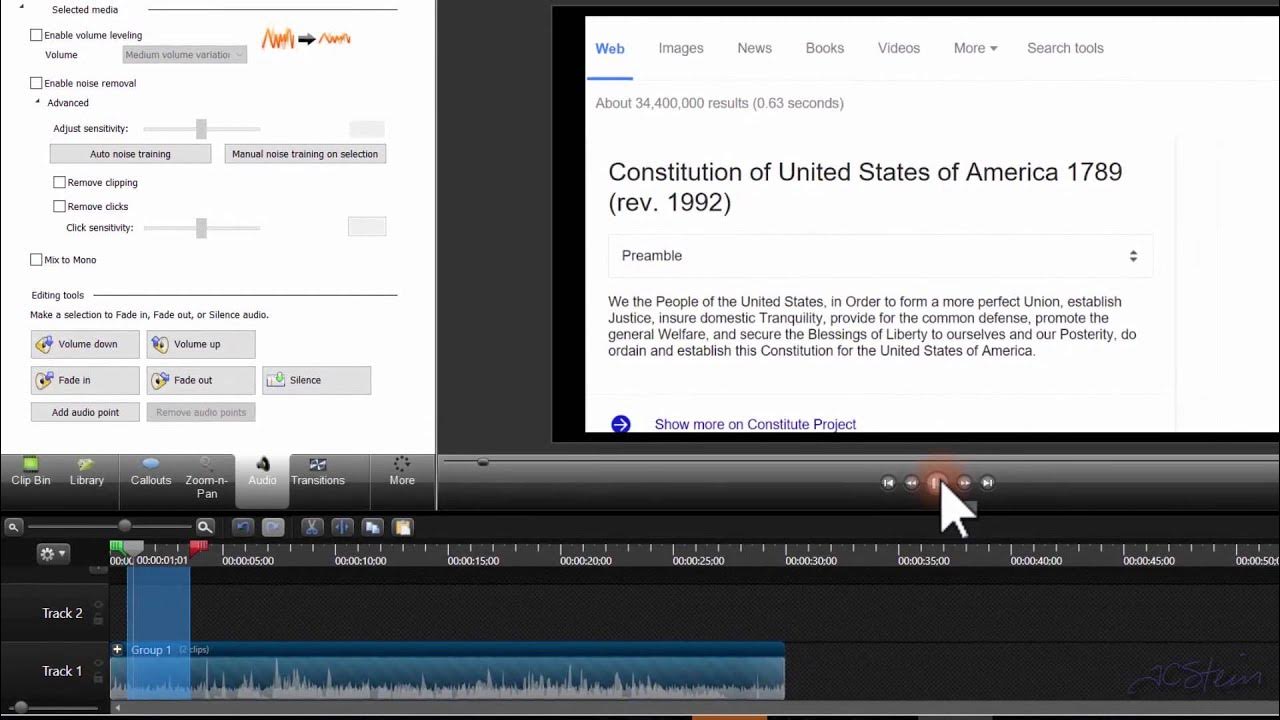1280x720 pixels.
Task: Enable Mix to Mono checkbox
Action: pyautogui.click(x=36, y=260)
